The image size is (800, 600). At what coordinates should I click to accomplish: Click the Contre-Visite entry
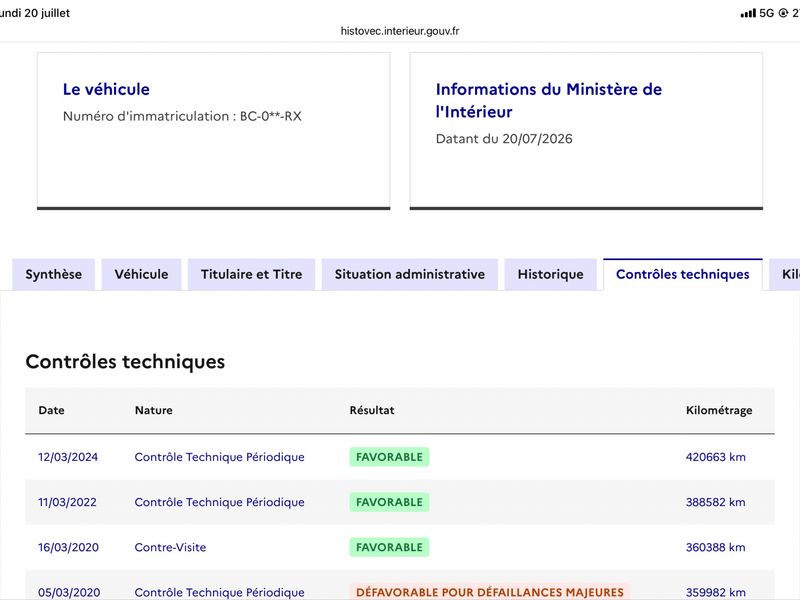click(x=170, y=547)
